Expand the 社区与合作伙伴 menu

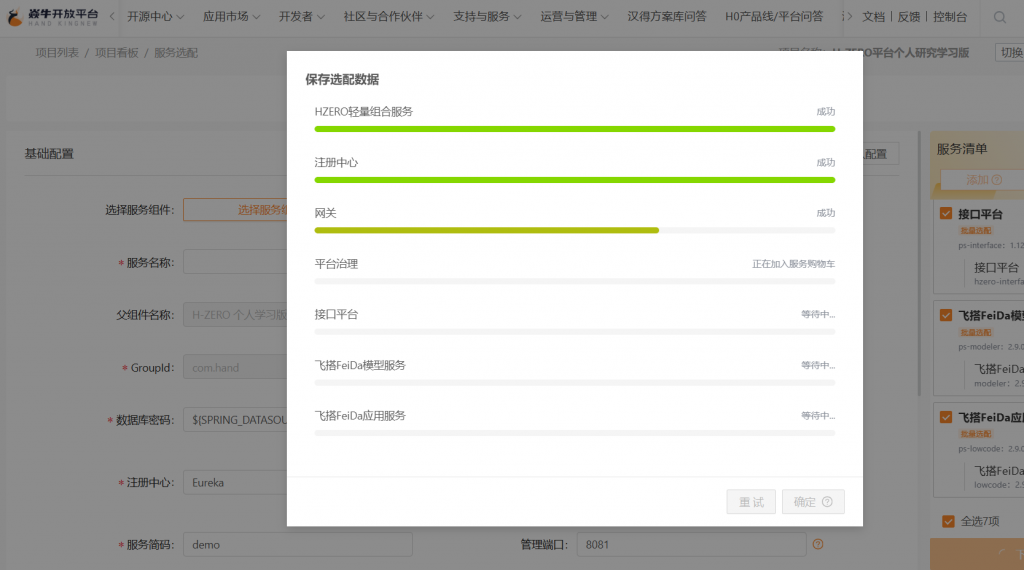click(388, 17)
